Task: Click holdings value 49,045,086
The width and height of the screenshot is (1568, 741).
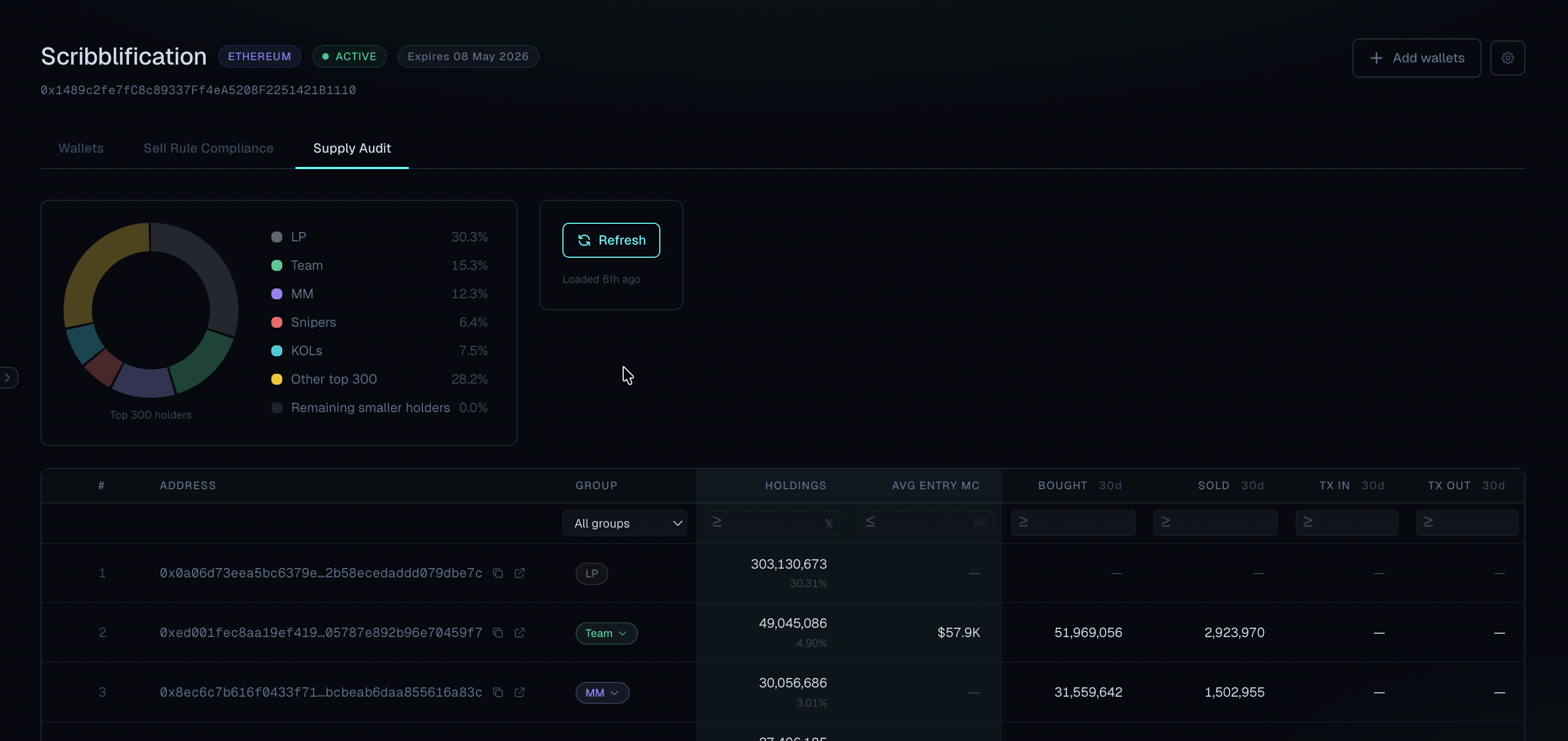Action: 793,623
